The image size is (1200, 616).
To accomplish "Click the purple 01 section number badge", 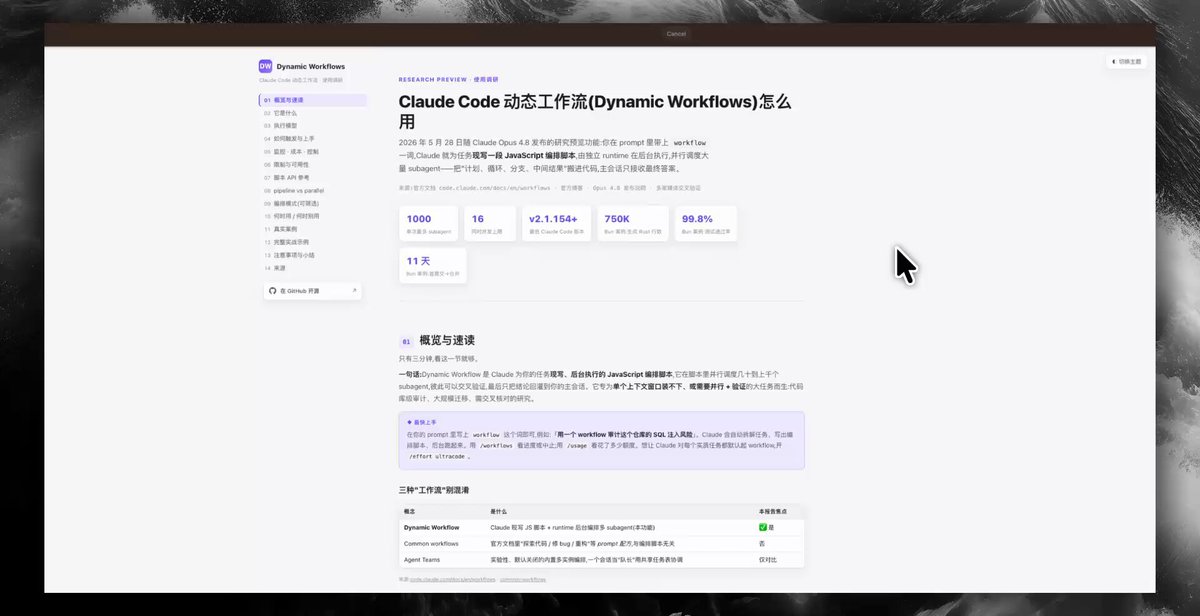I will pyautogui.click(x=406, y=341).
